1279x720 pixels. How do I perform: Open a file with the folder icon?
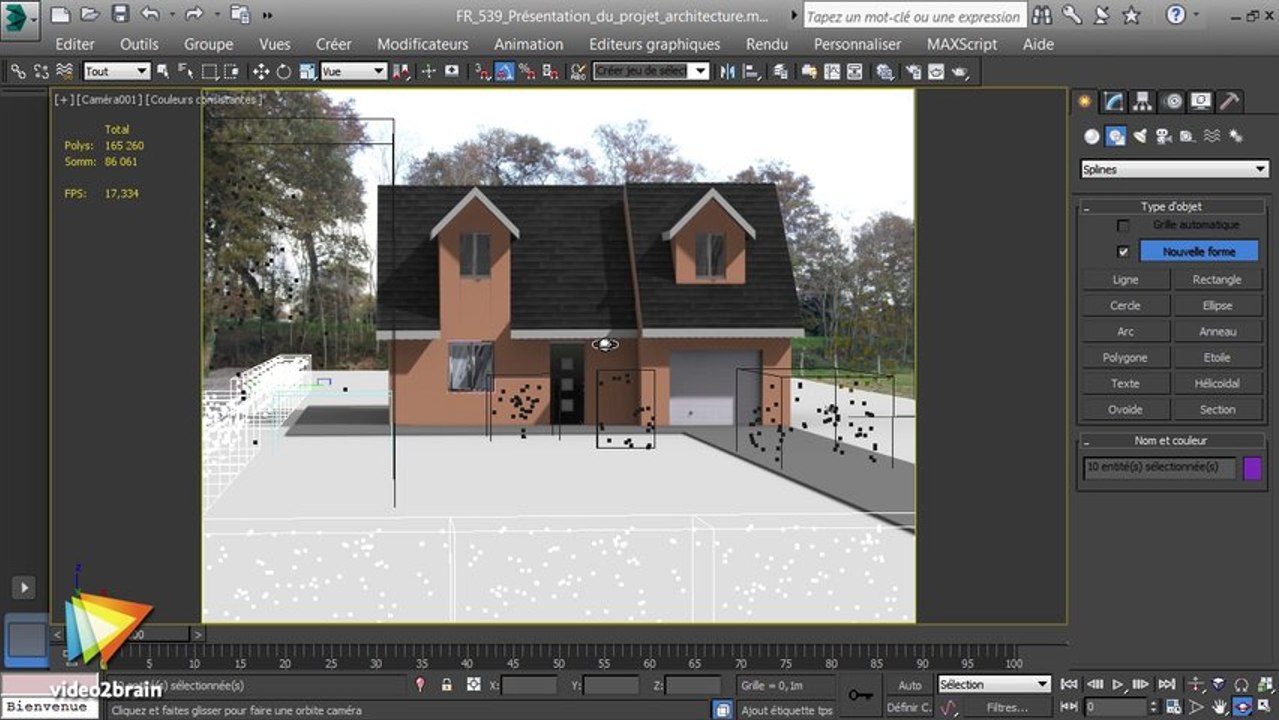pyautogui.click(x=90, y=15)
